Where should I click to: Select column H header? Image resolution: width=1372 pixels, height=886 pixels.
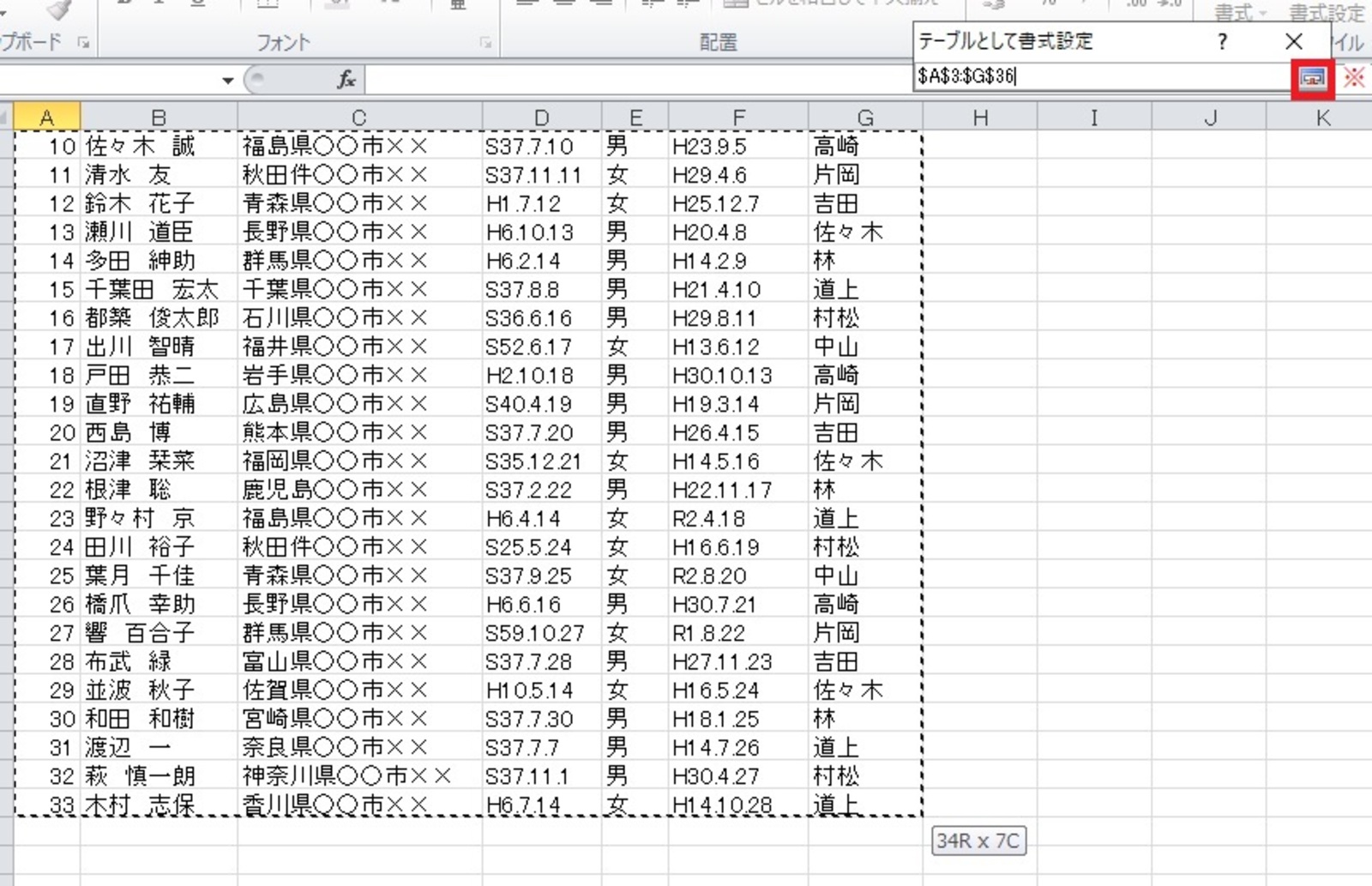[980, 117]
